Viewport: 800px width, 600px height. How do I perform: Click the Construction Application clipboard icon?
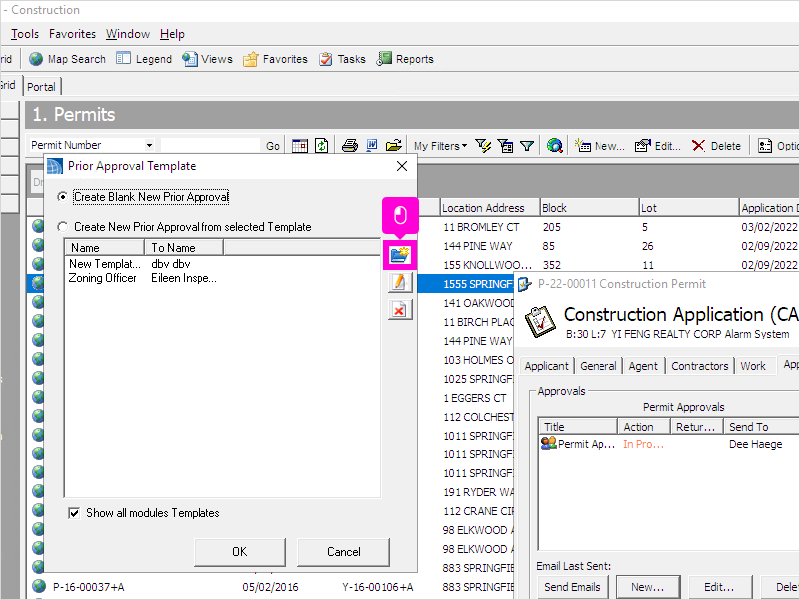(x=540, y=321)
